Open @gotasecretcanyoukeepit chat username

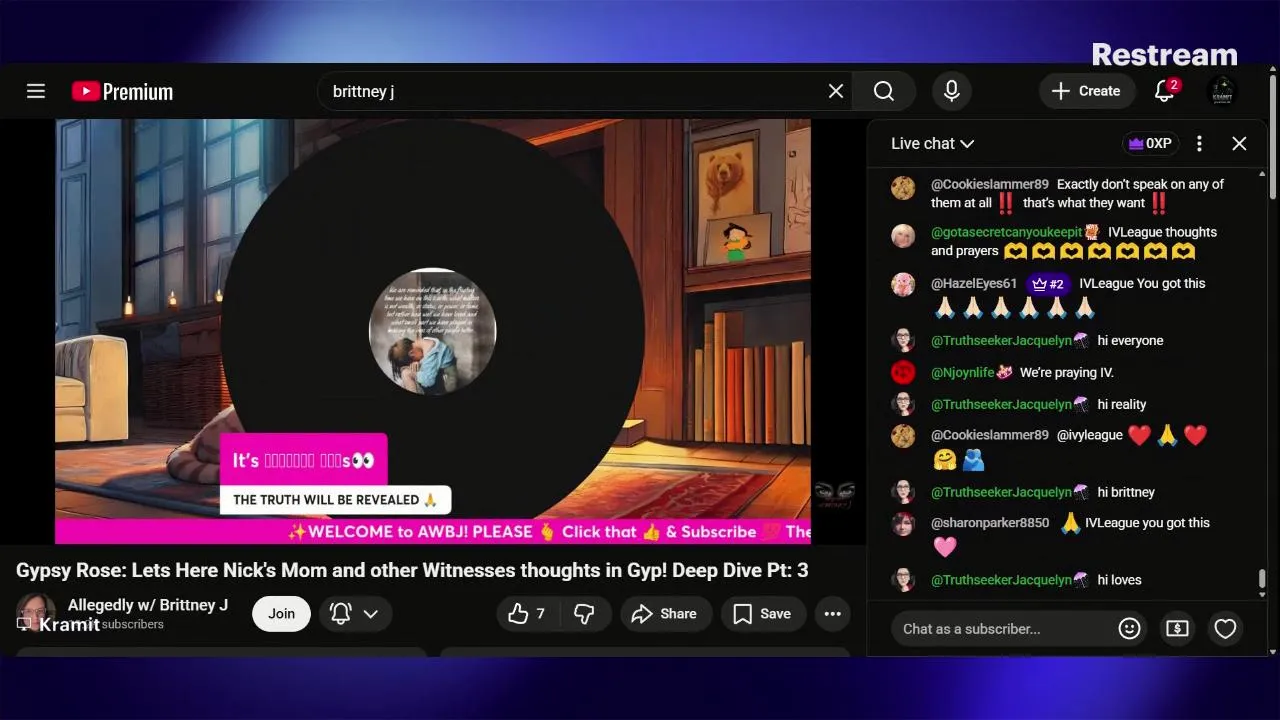coord(1007,232)
